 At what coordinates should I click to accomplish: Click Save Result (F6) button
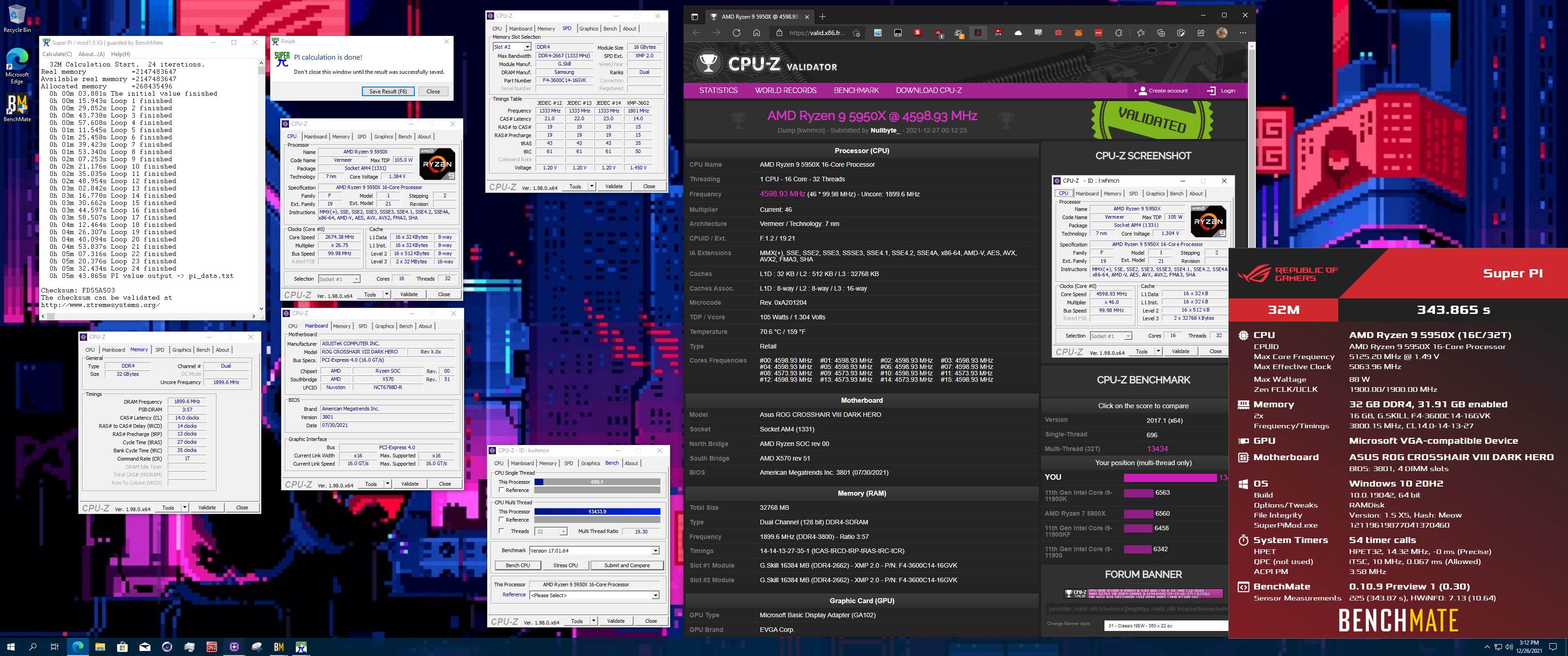pos(388,91)
